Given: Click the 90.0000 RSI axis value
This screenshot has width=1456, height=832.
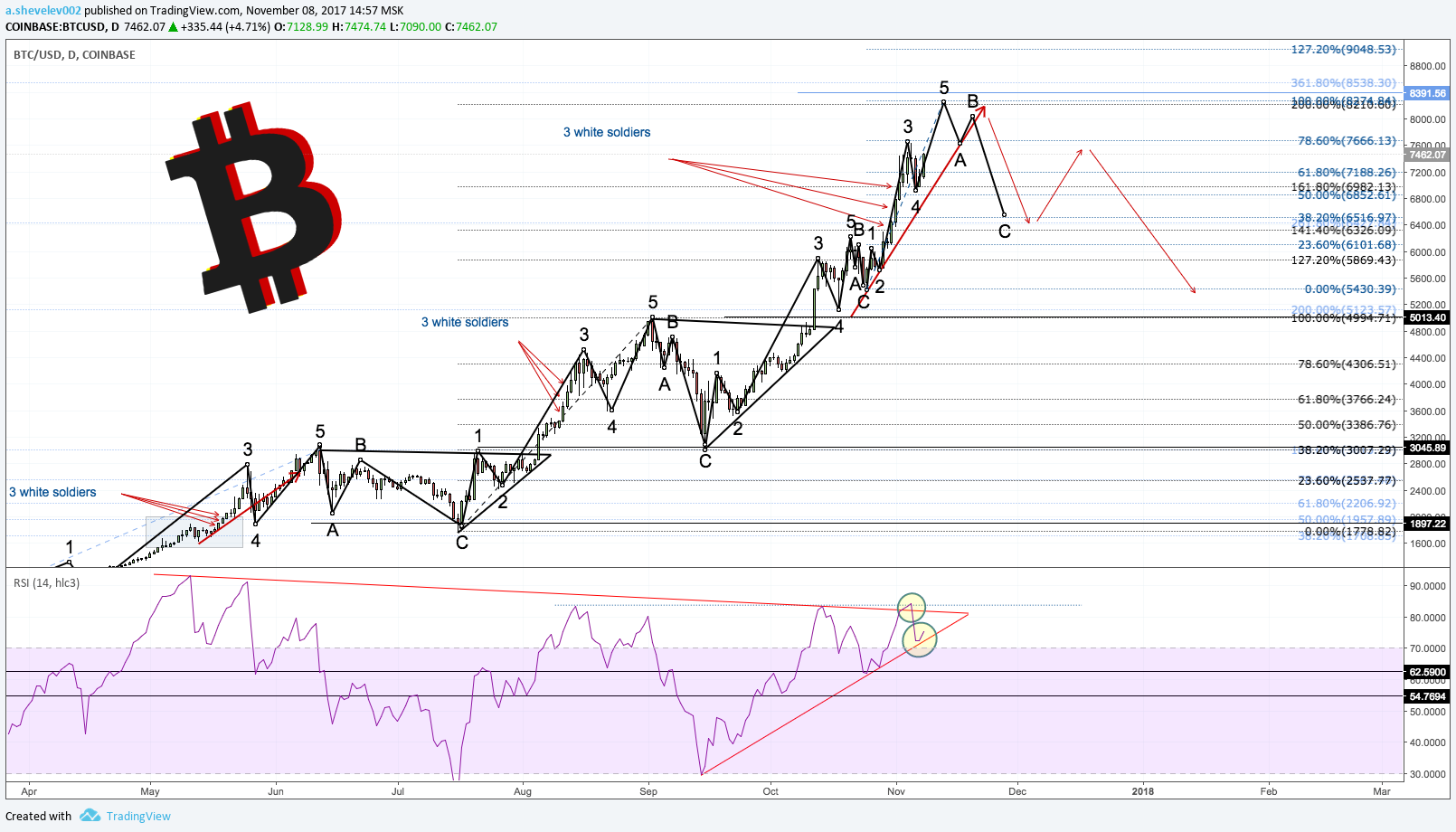Looking at the screenshot, I should (x=1427, y=586).
